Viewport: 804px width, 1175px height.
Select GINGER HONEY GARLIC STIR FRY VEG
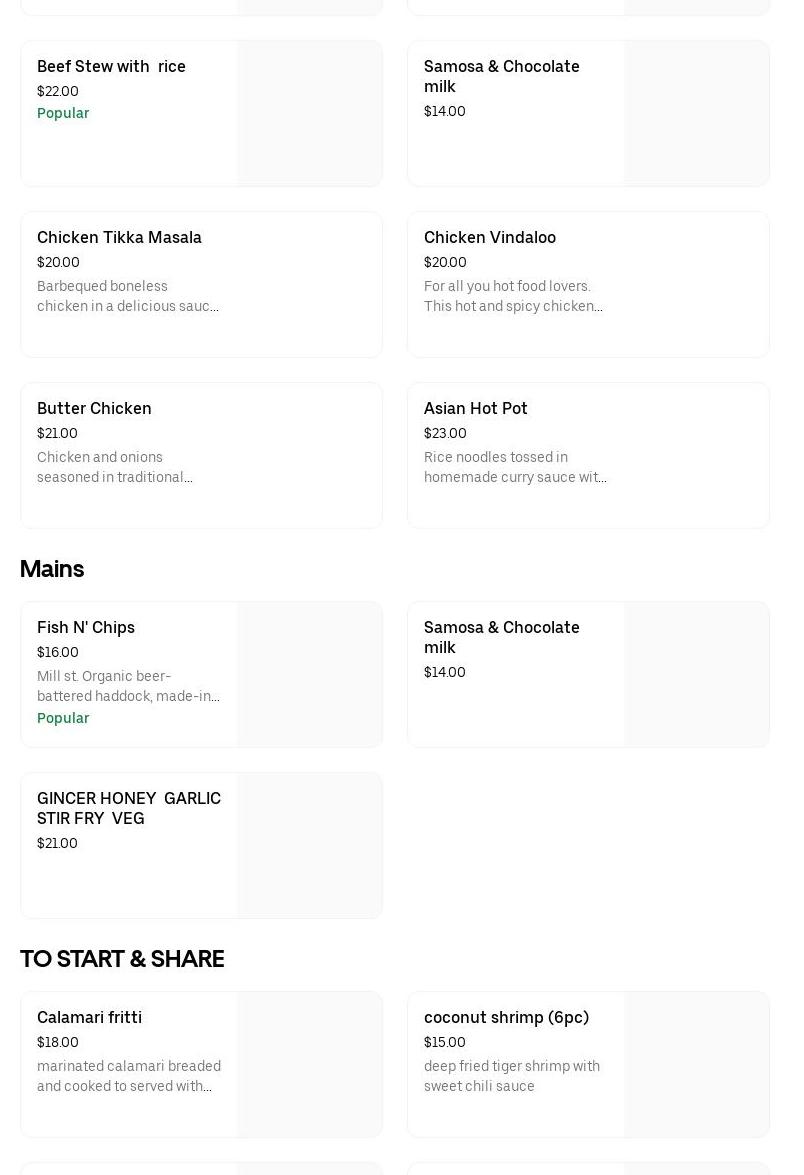coord(129,808)
